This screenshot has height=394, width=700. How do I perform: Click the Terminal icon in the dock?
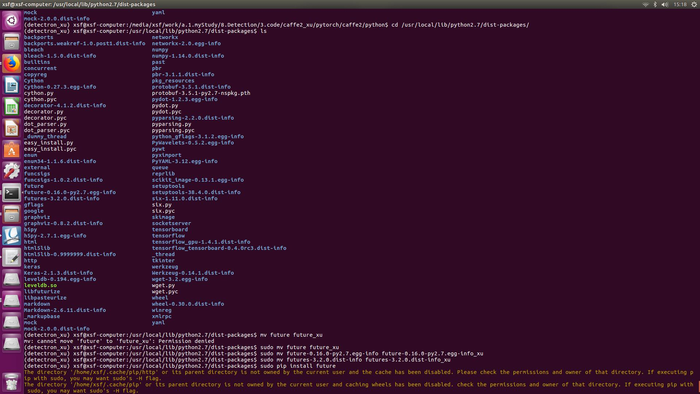pos(11,193)
